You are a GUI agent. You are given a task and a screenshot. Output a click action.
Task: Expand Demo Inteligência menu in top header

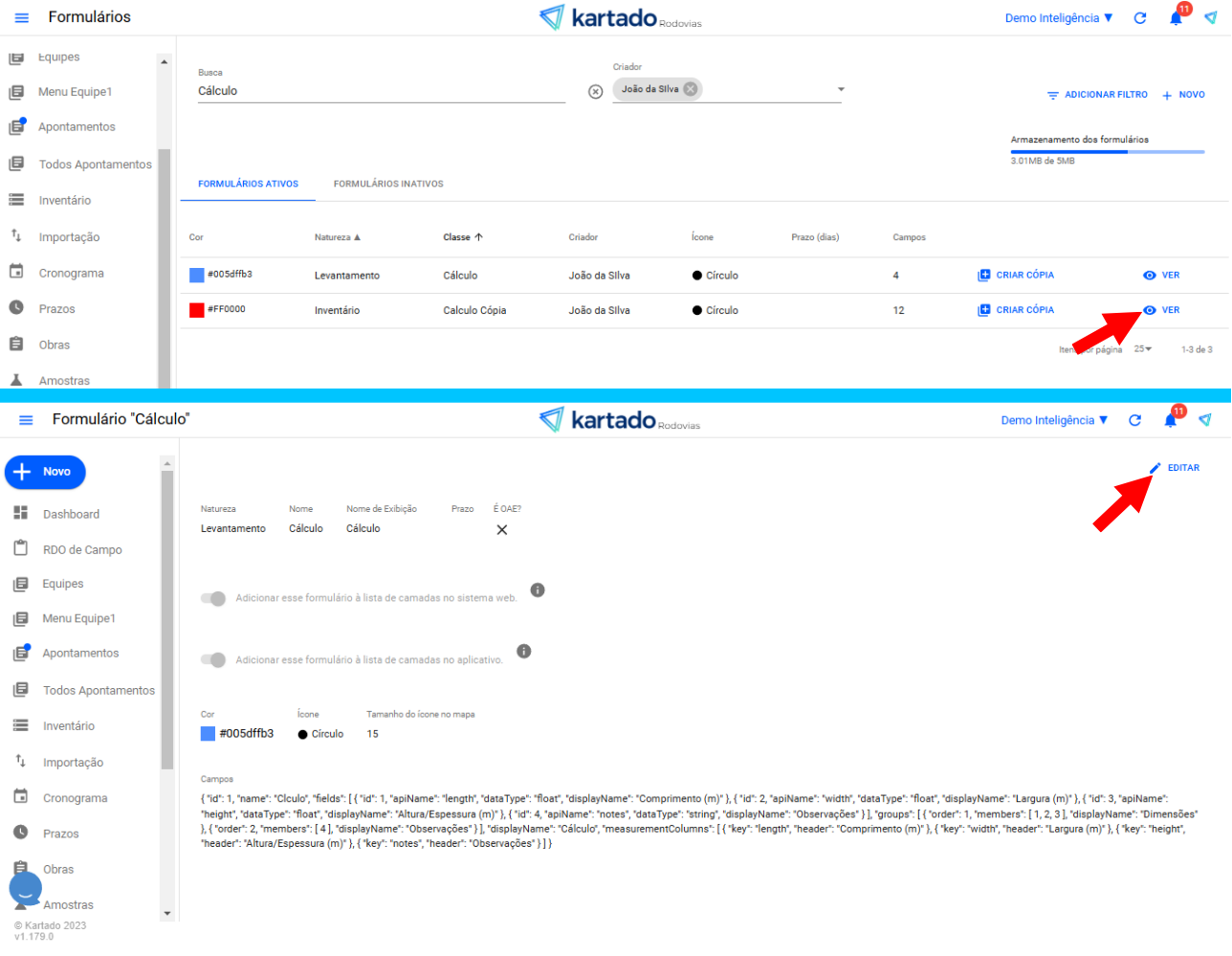[x=1058, y=18]
